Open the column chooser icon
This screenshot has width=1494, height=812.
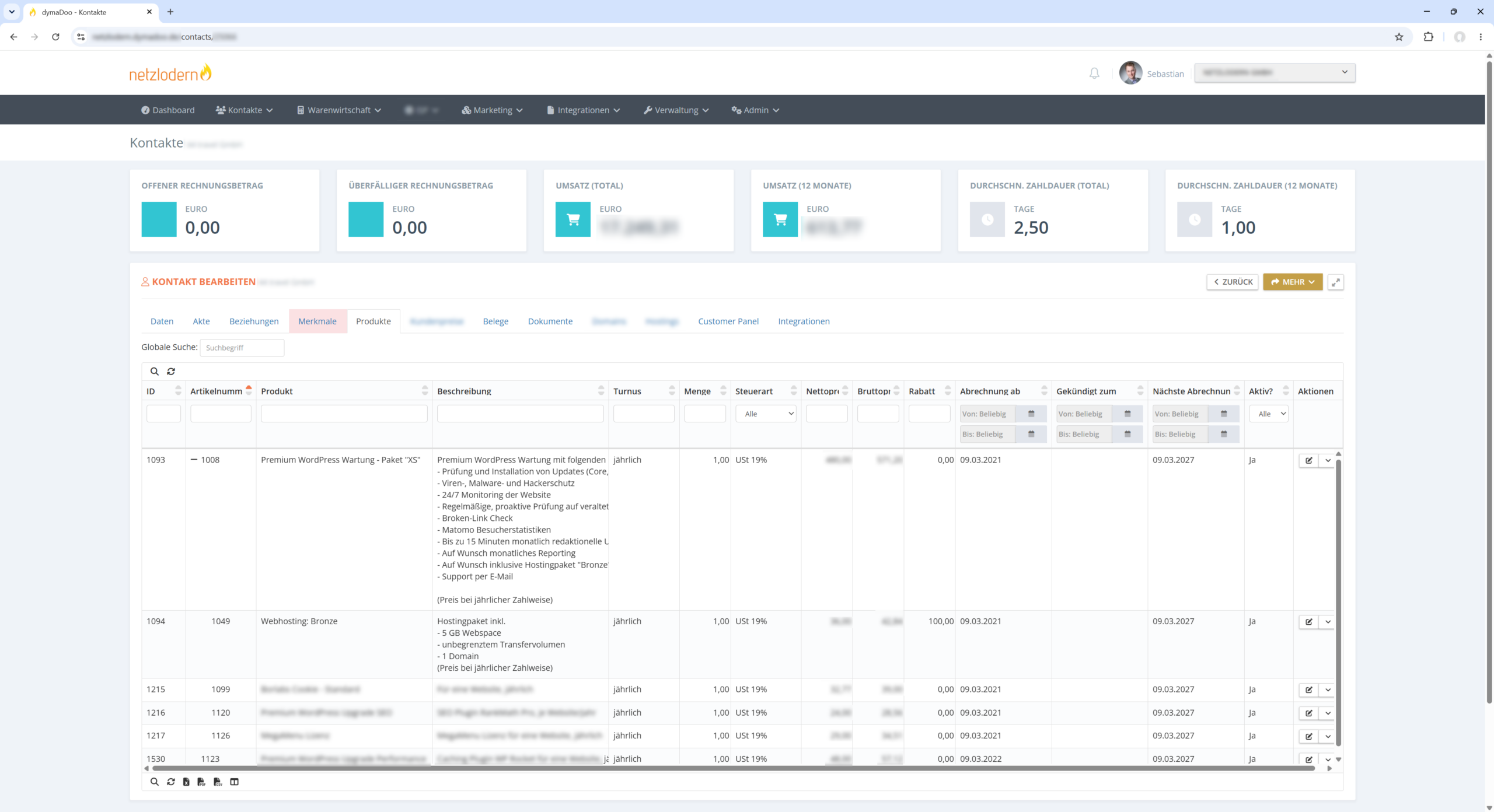coord(234,782)
